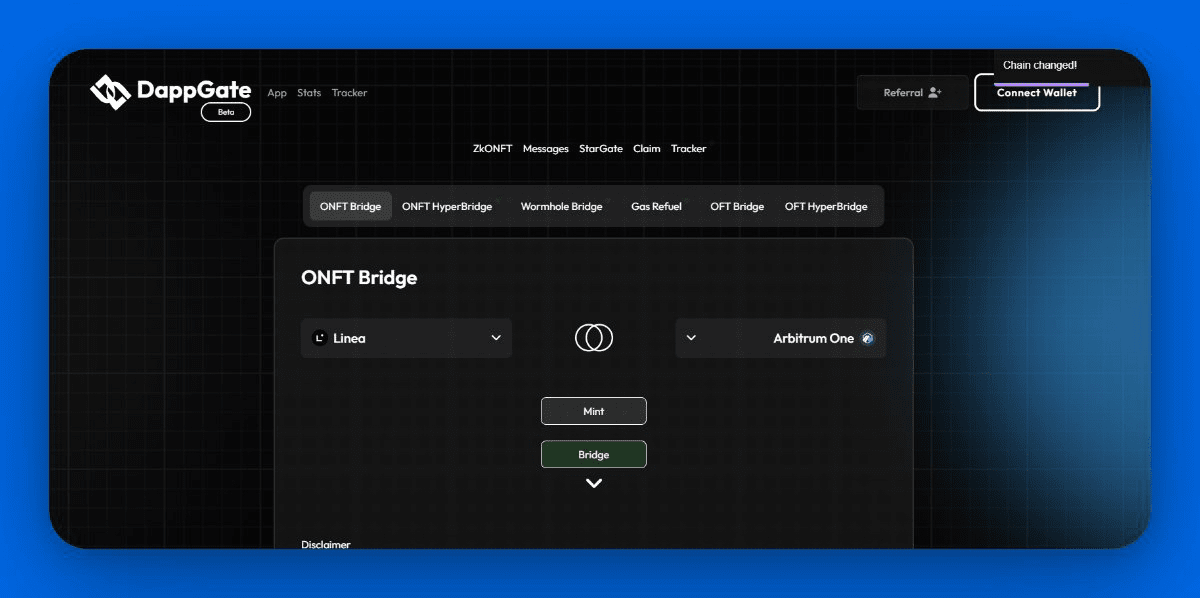Open the OFT HyperBridge tab
The height and width of the screenshot is (598, 1200).
click(x=826, y=206)
